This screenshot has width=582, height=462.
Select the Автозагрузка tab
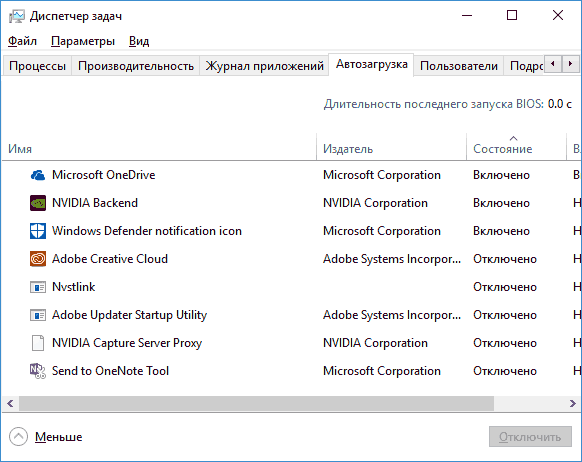click(x=372, y=64)
